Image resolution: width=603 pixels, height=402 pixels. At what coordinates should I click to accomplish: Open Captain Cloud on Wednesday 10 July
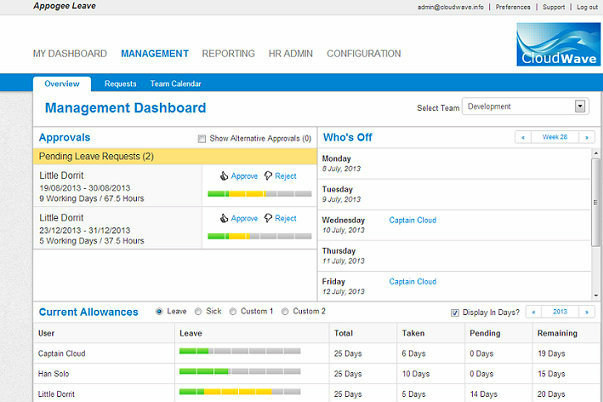[x=413, y=220]
